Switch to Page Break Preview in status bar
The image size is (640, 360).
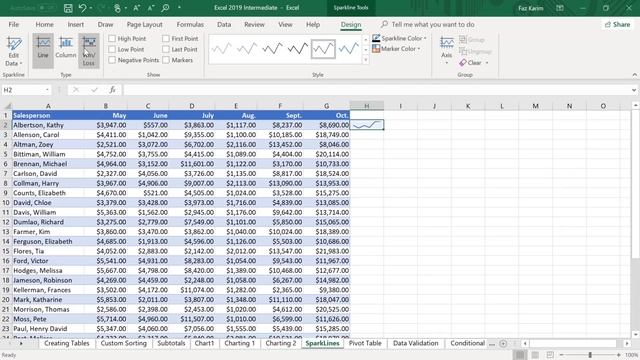pyautogui.click(x=550, y=355)
